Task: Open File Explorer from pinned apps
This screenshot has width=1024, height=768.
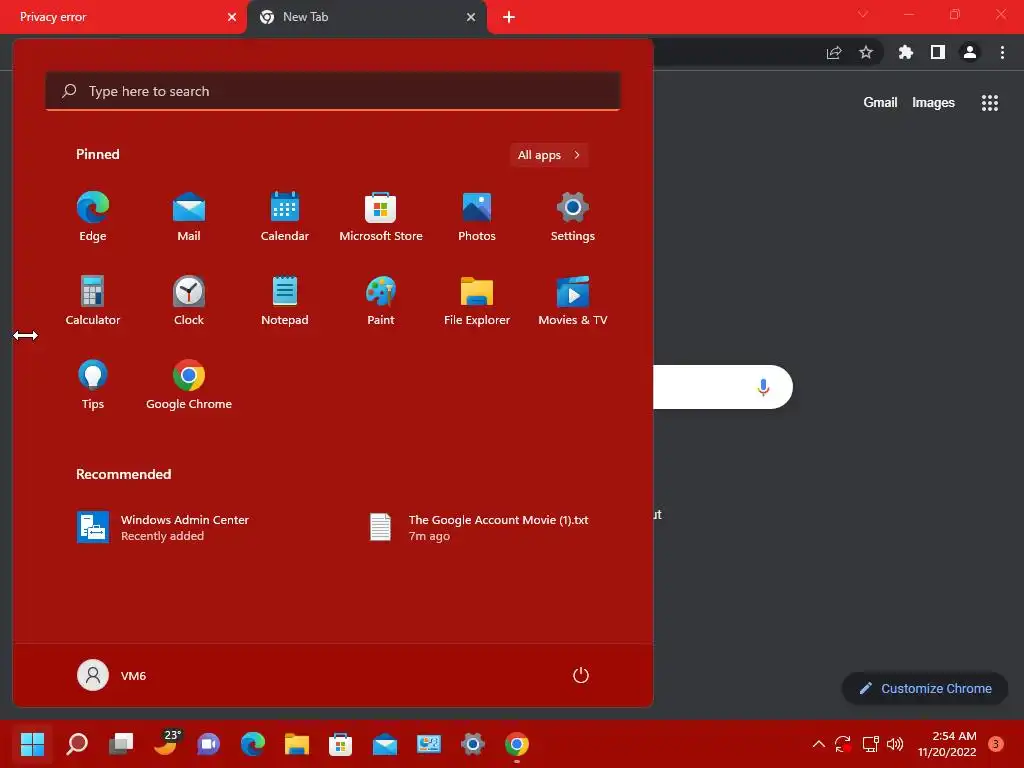Action: pyautogui.click(x=477, y=301)
